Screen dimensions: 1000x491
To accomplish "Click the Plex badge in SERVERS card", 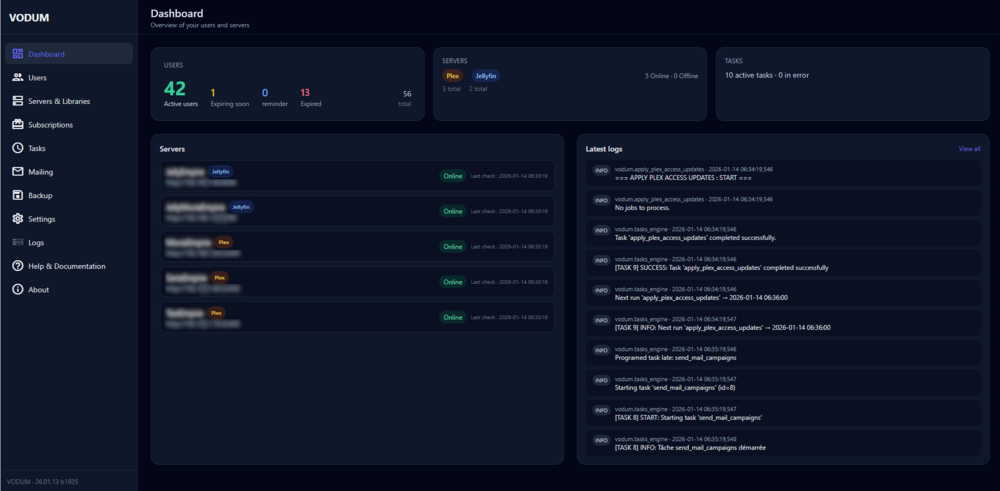I will 453,76.
